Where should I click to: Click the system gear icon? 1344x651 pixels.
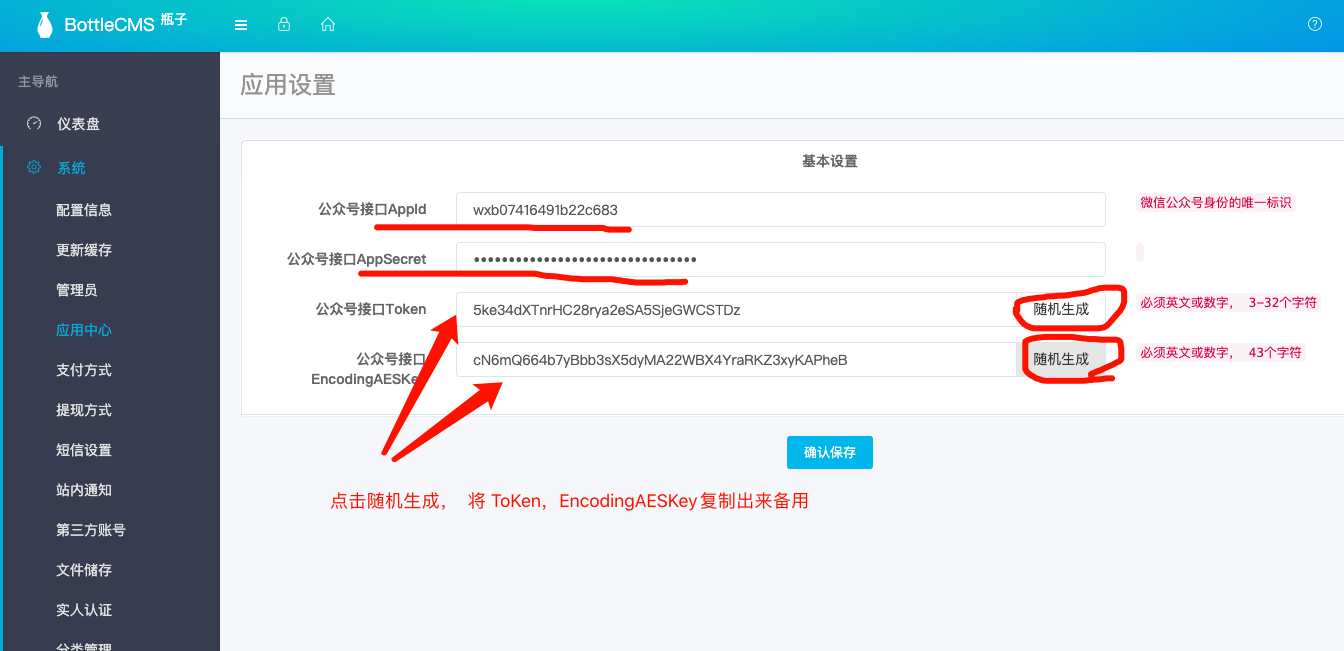(34, 167)
